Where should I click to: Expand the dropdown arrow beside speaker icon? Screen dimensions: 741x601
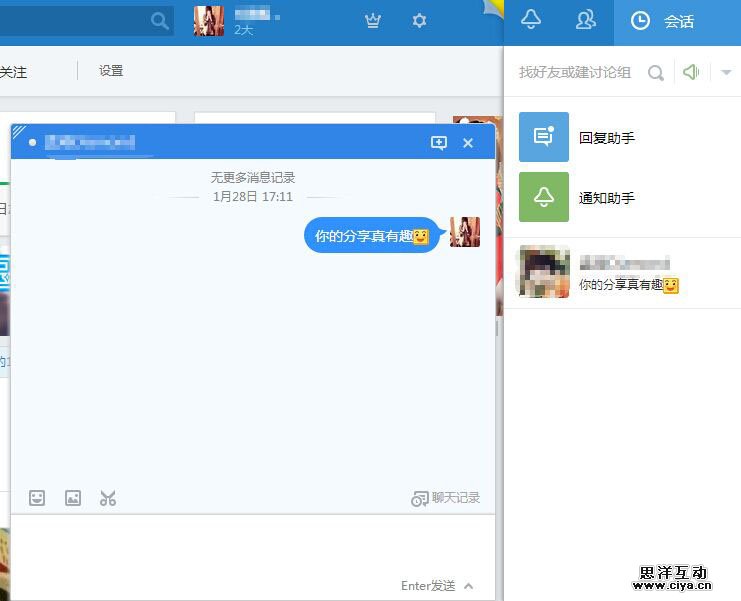pos(726,73)
